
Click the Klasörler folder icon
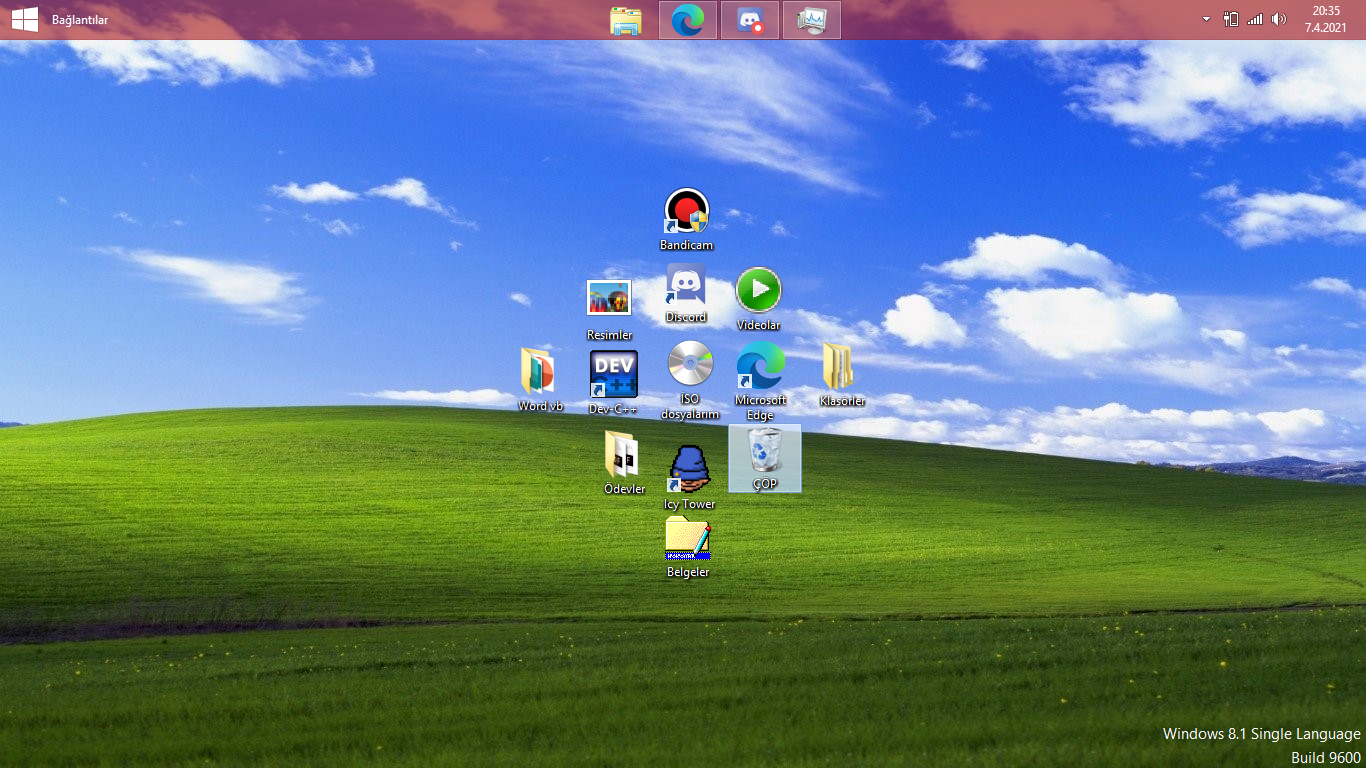pos(842,375)
